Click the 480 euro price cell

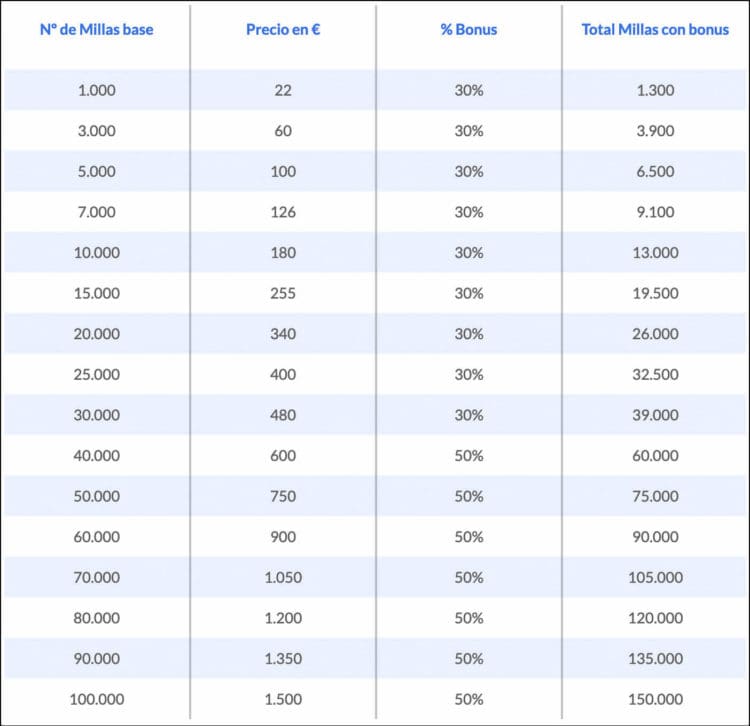click(283, 415)
